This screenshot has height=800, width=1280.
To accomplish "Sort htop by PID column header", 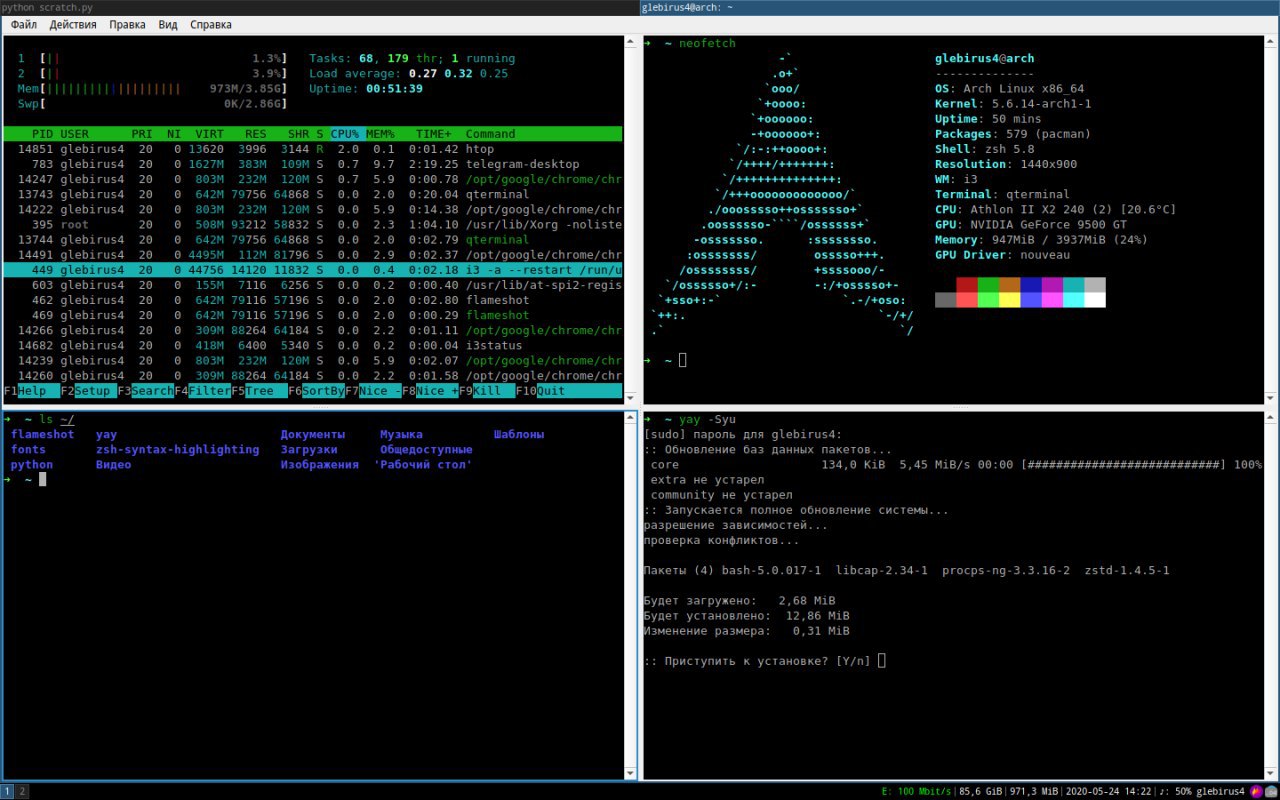I will click(x=42, y=134).
